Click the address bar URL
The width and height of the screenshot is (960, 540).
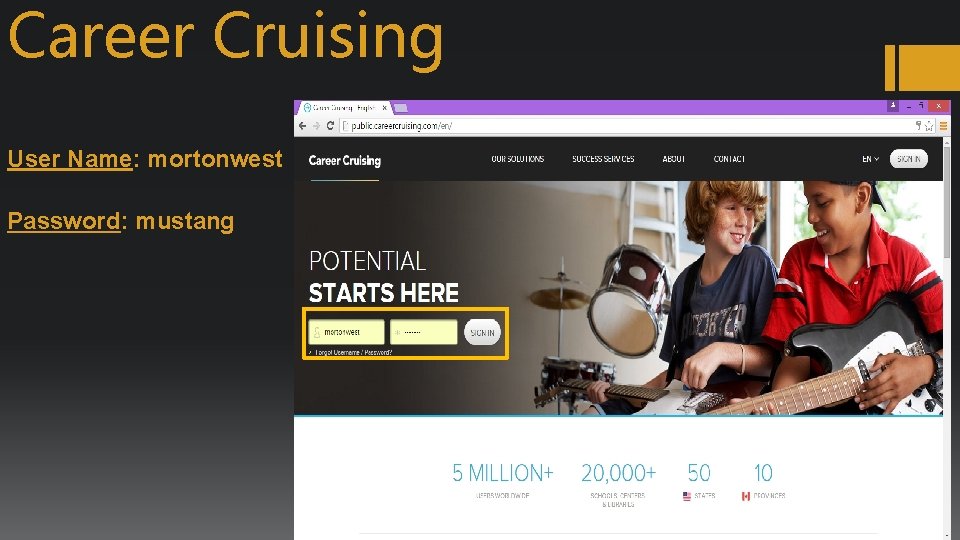402,126
